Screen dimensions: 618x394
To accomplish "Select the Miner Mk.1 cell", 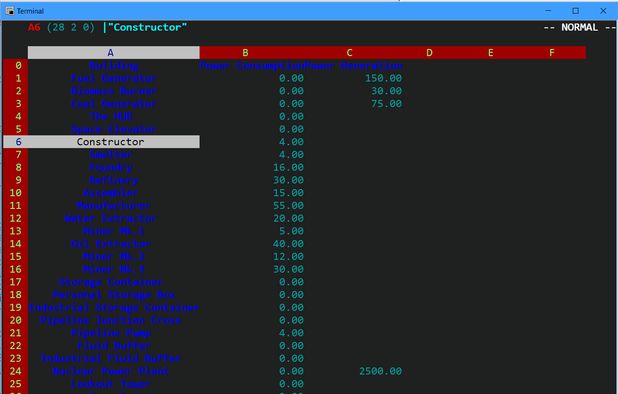I will [x=114, y=231].
